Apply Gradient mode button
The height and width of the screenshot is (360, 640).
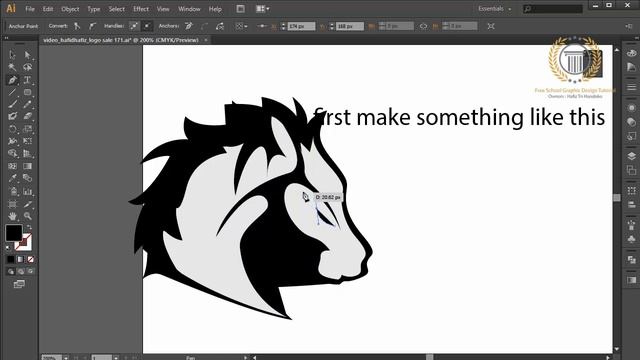(20, 259)
